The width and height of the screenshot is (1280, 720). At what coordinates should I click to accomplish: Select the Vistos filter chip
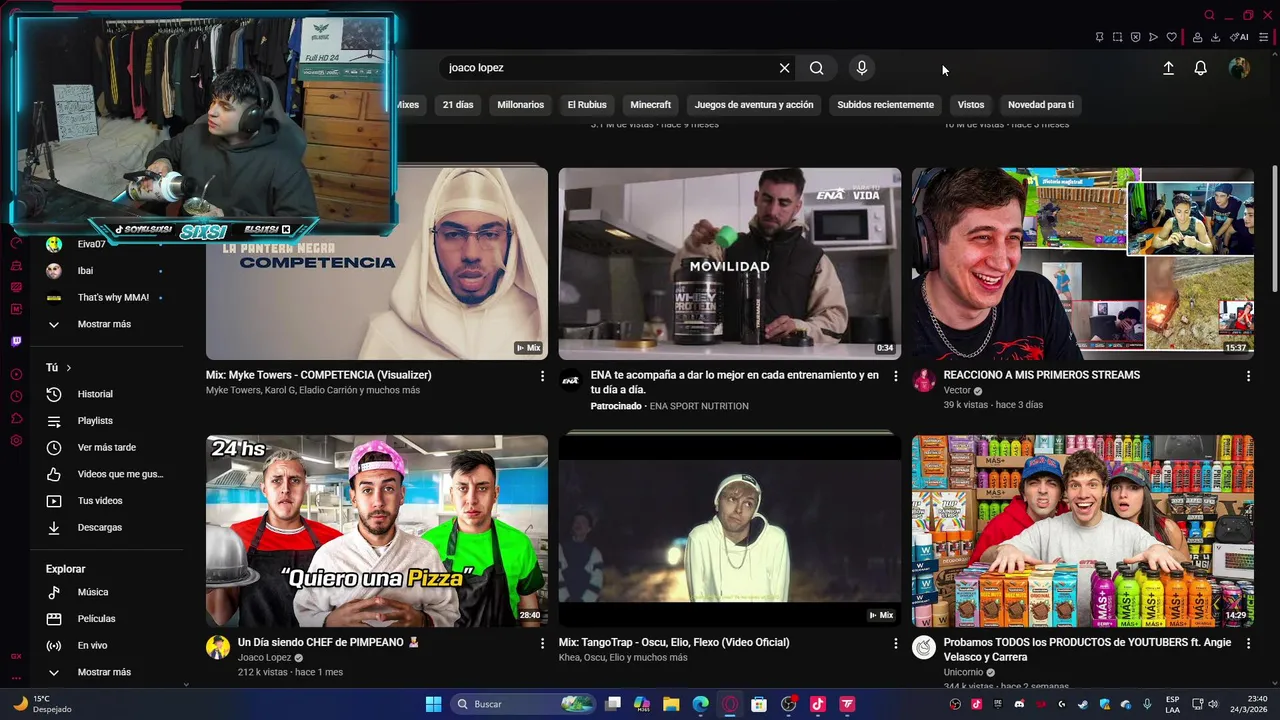971,105
